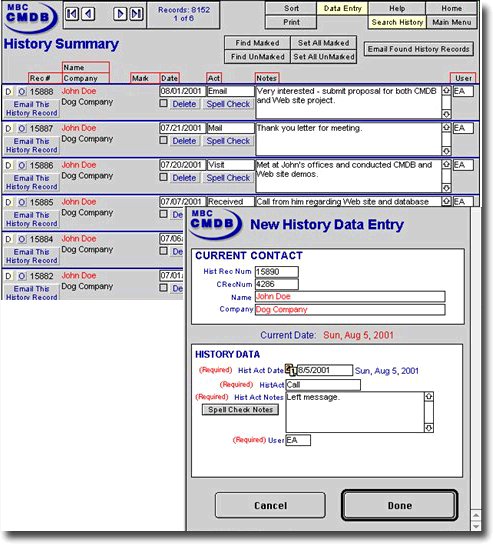Spell Check the 07/21/2001 Mail record
Image resolution: width=493 pixels, height=544 pixels.
(x=228, y=141)
